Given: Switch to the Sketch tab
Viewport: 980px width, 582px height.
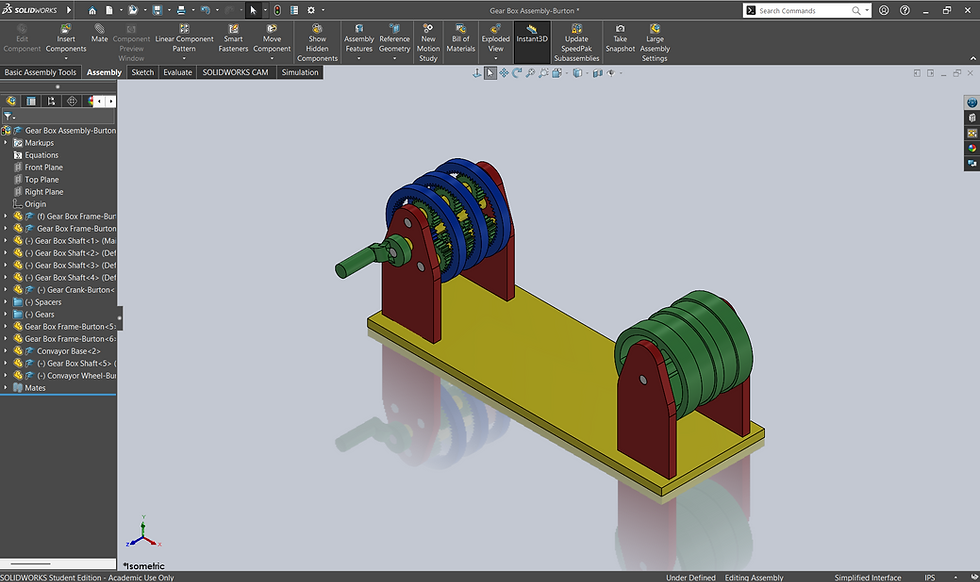Looking at the screenshot, I should (142, 72).
